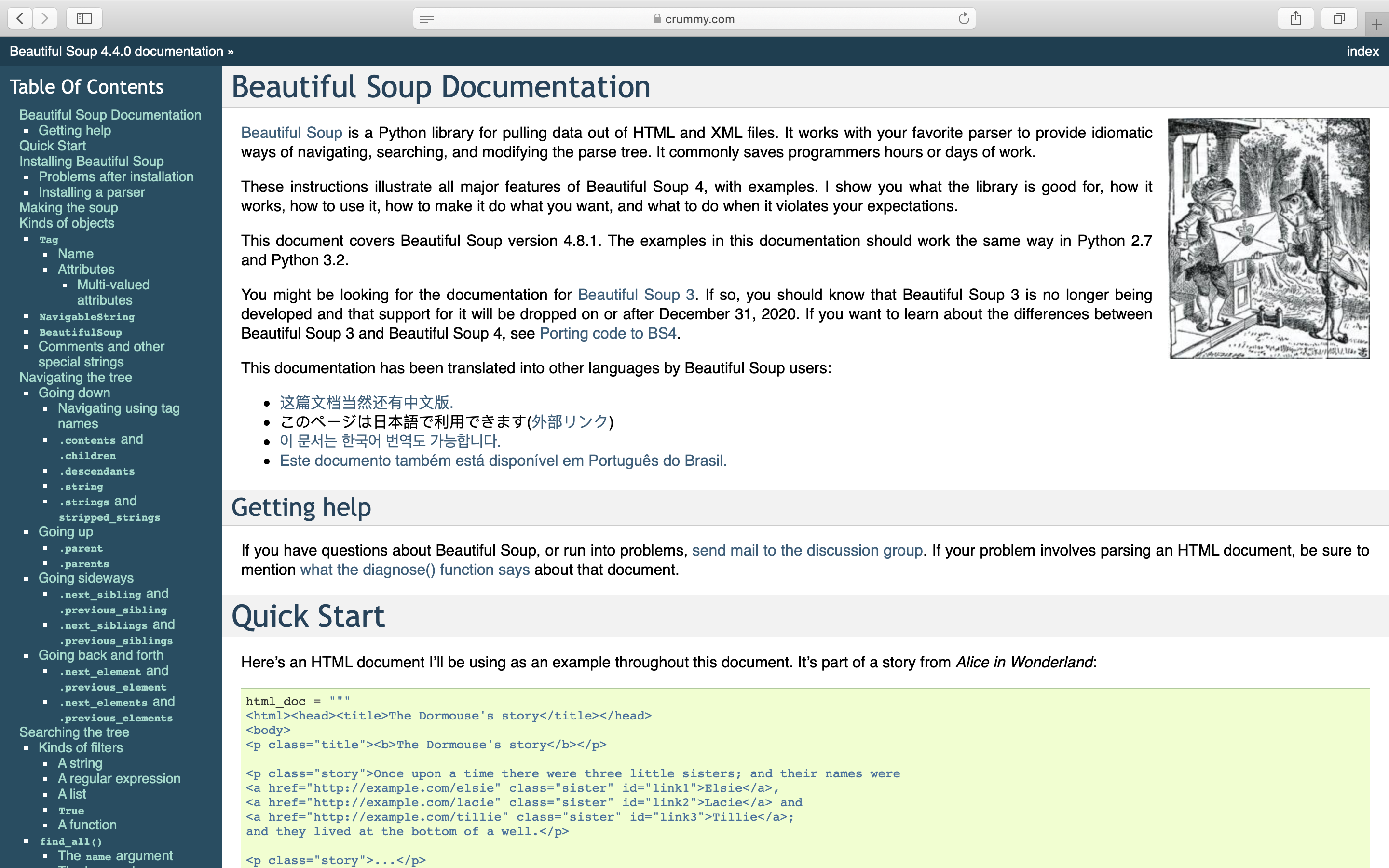Open .next_element and .previous_element entry
Viewport: 1389px width, 868px height.
tap(114, 678)
